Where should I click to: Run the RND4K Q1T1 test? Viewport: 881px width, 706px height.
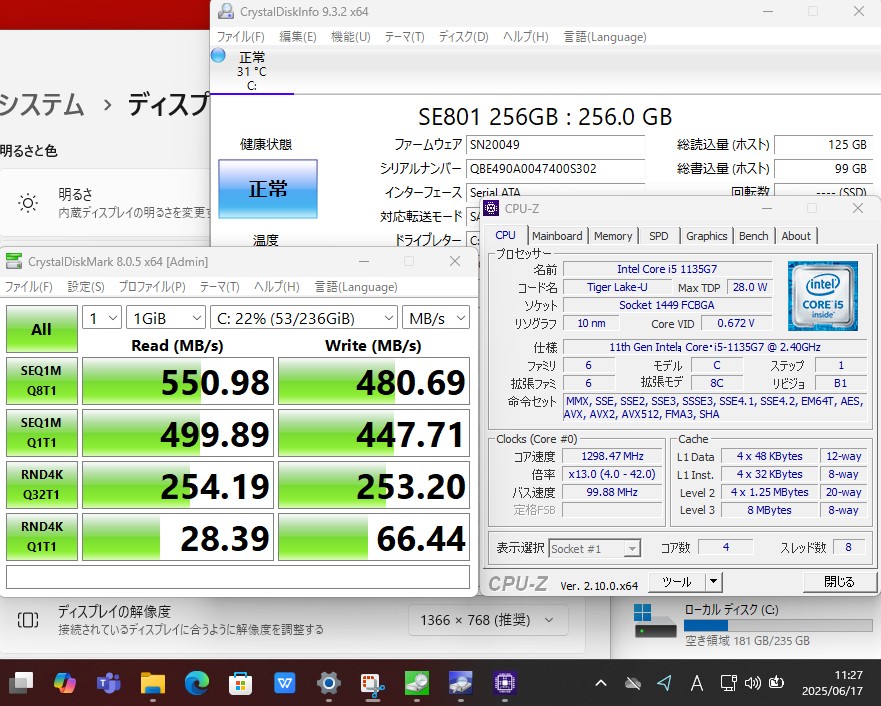(x=42, y=536)
